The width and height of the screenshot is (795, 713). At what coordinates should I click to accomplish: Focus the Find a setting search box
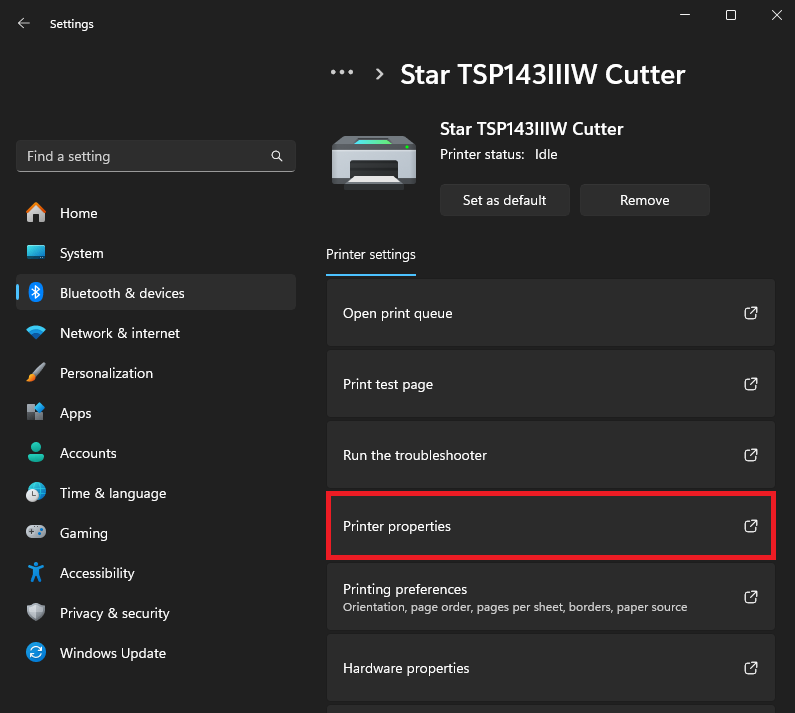pyautogui.click(x=156, y=156)
